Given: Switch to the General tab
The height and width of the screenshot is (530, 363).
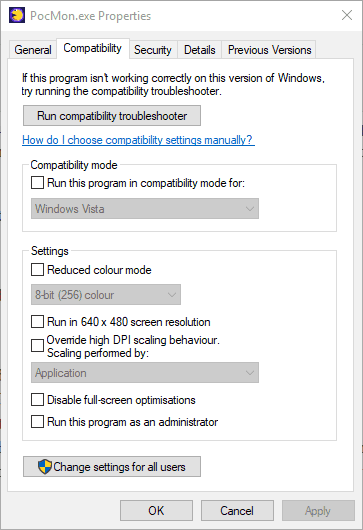Looking at the screenshot, I should (x=33, y=50).
